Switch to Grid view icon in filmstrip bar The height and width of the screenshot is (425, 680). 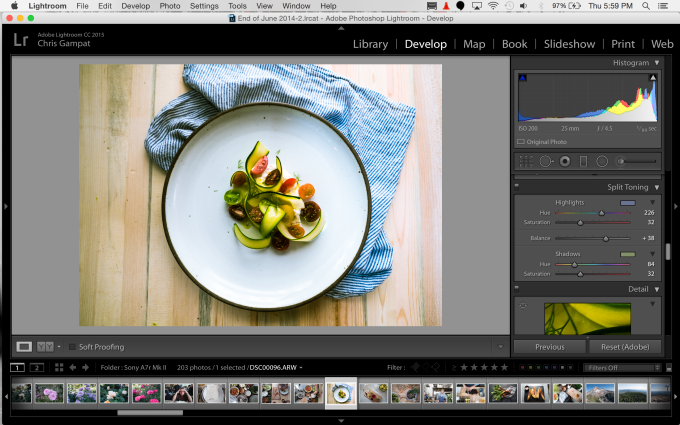[59, 368]
